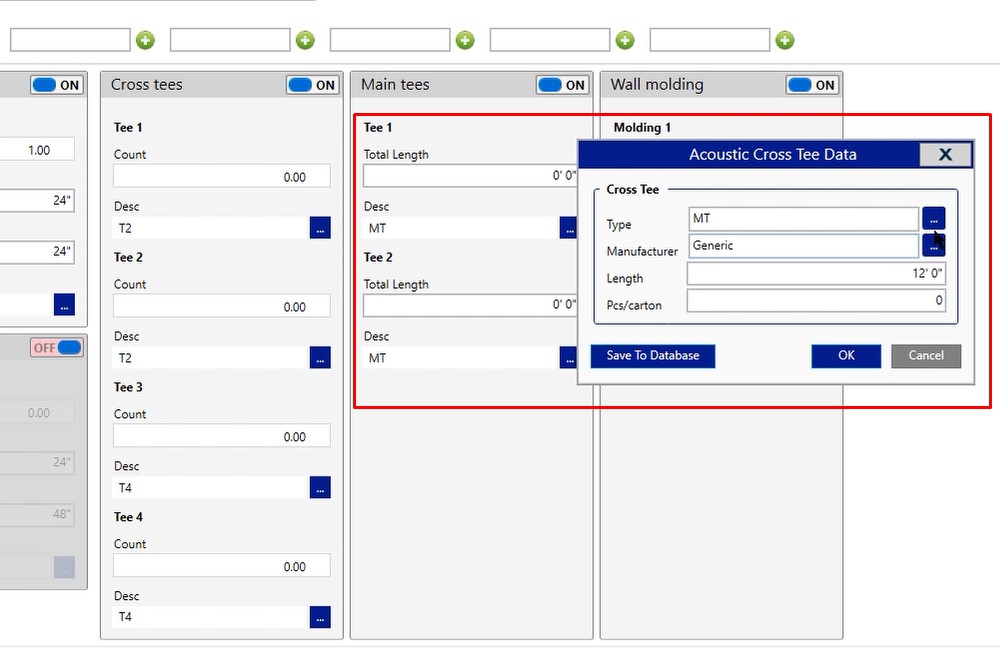1000x662 pixels.
Task: Cancel the Acoustic Cross Tee Data dialog
Action: point(925,355)
